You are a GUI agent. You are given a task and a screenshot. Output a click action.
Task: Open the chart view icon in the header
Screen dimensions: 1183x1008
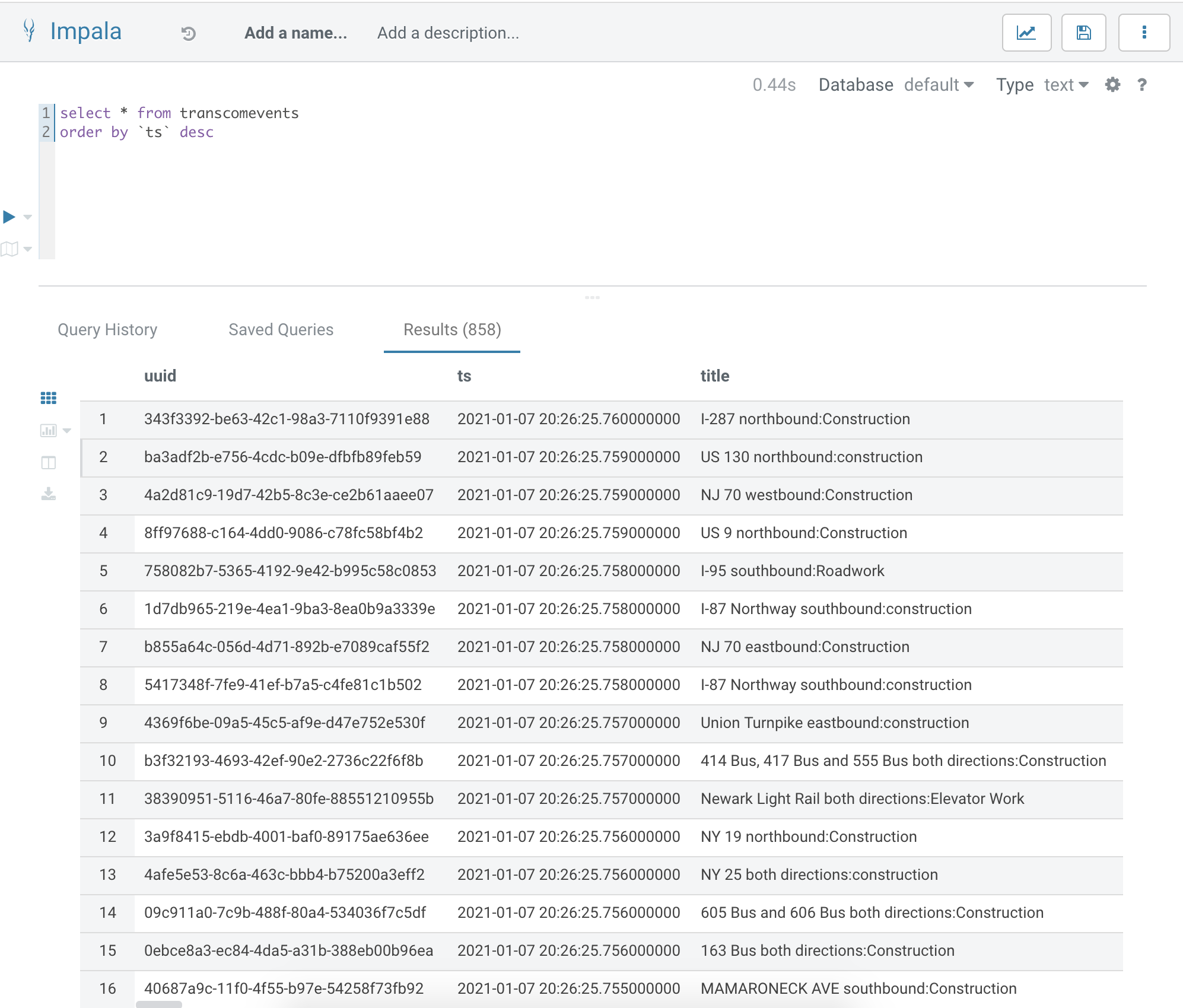1026,33
